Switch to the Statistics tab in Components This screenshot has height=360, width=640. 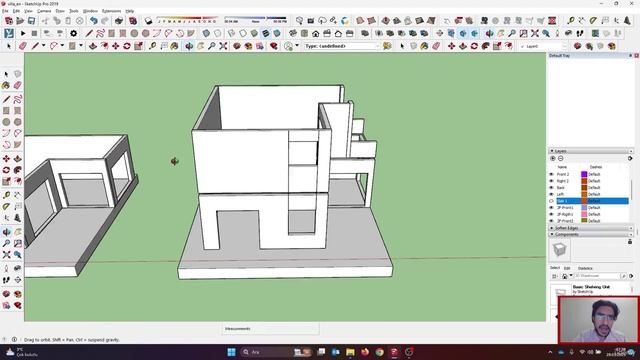(x=585, y=268)
